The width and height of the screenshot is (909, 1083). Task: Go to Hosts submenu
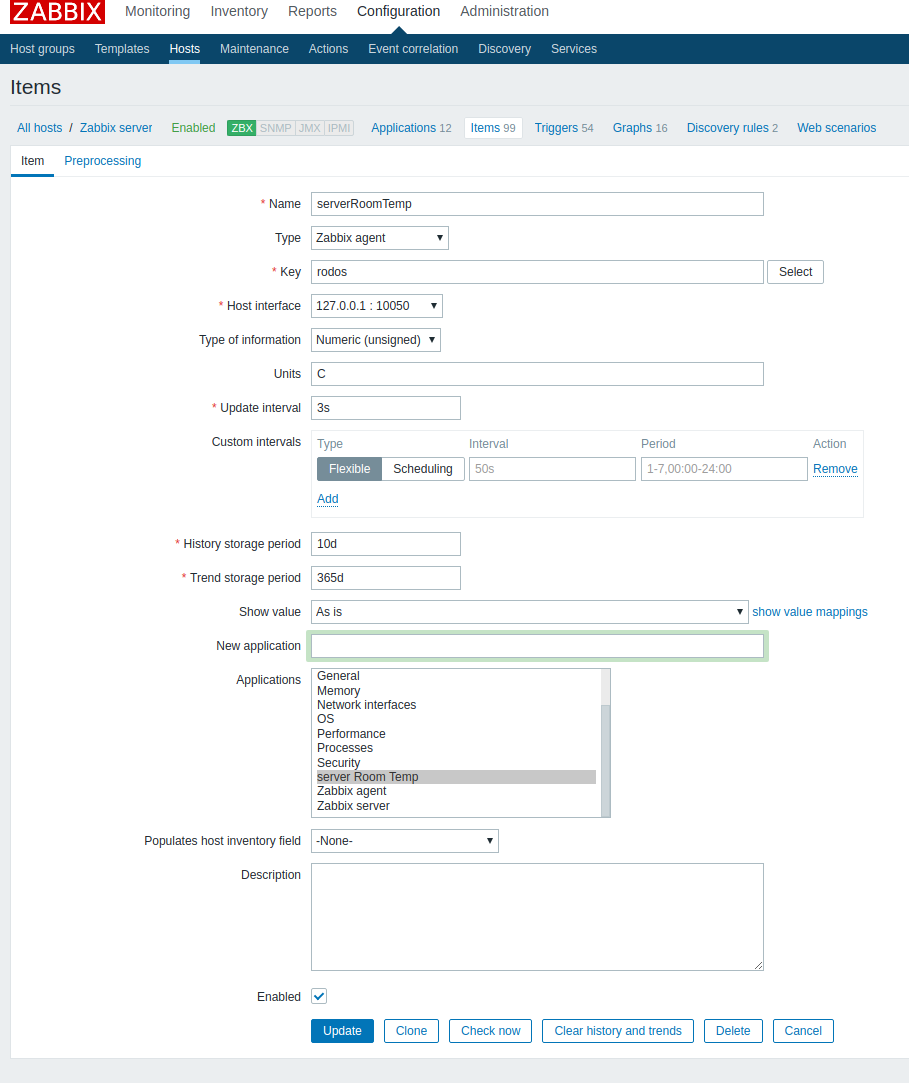[x=184, y=49]
